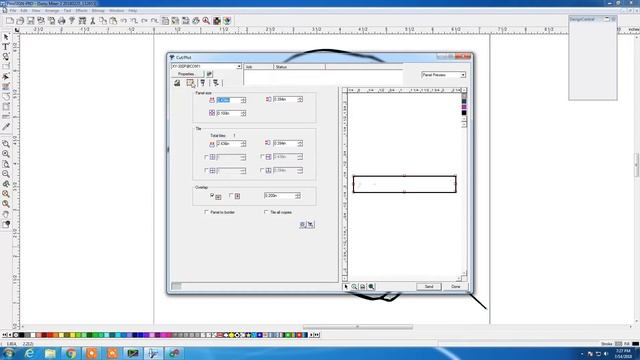
Task: Click the Done button
Action: [456, 287]
